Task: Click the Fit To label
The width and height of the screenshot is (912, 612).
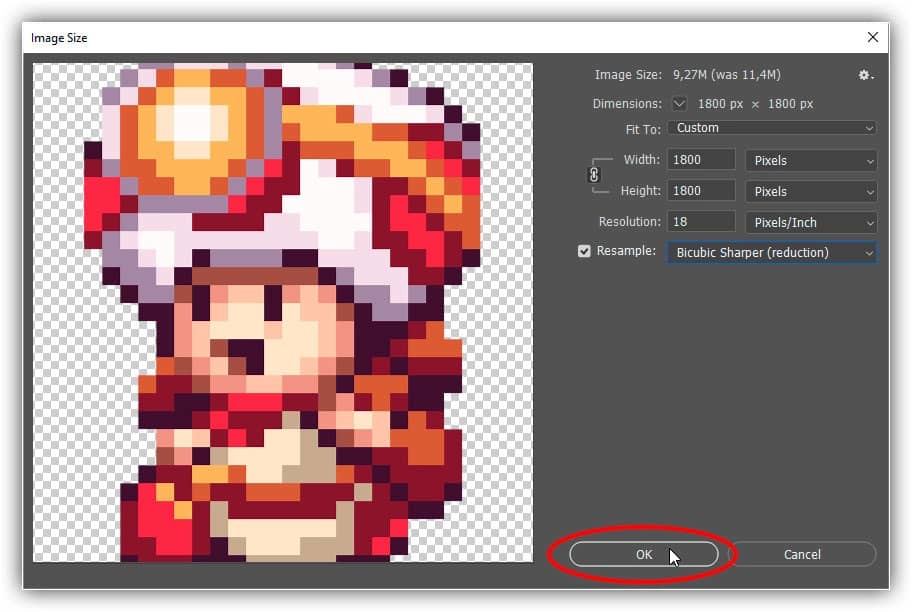Action: pos(643,129)
